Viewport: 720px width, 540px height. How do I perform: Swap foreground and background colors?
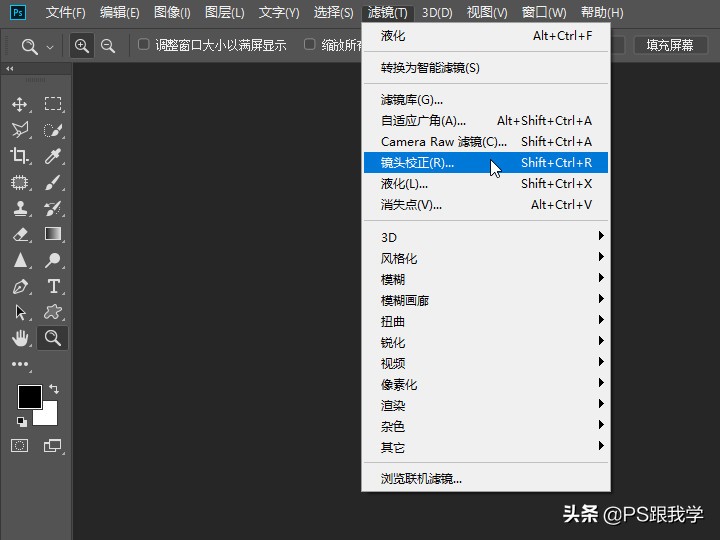54,389
